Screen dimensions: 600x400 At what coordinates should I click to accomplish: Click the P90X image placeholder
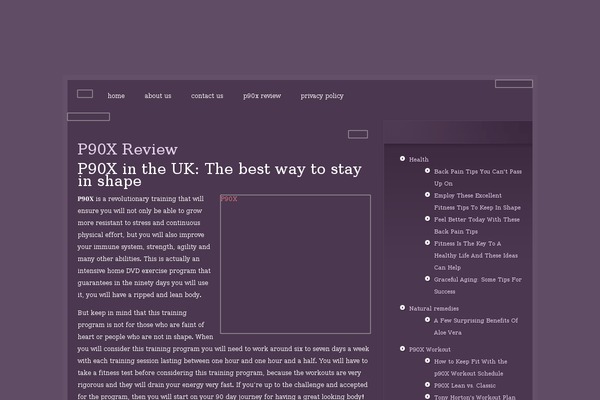point(295,264)
